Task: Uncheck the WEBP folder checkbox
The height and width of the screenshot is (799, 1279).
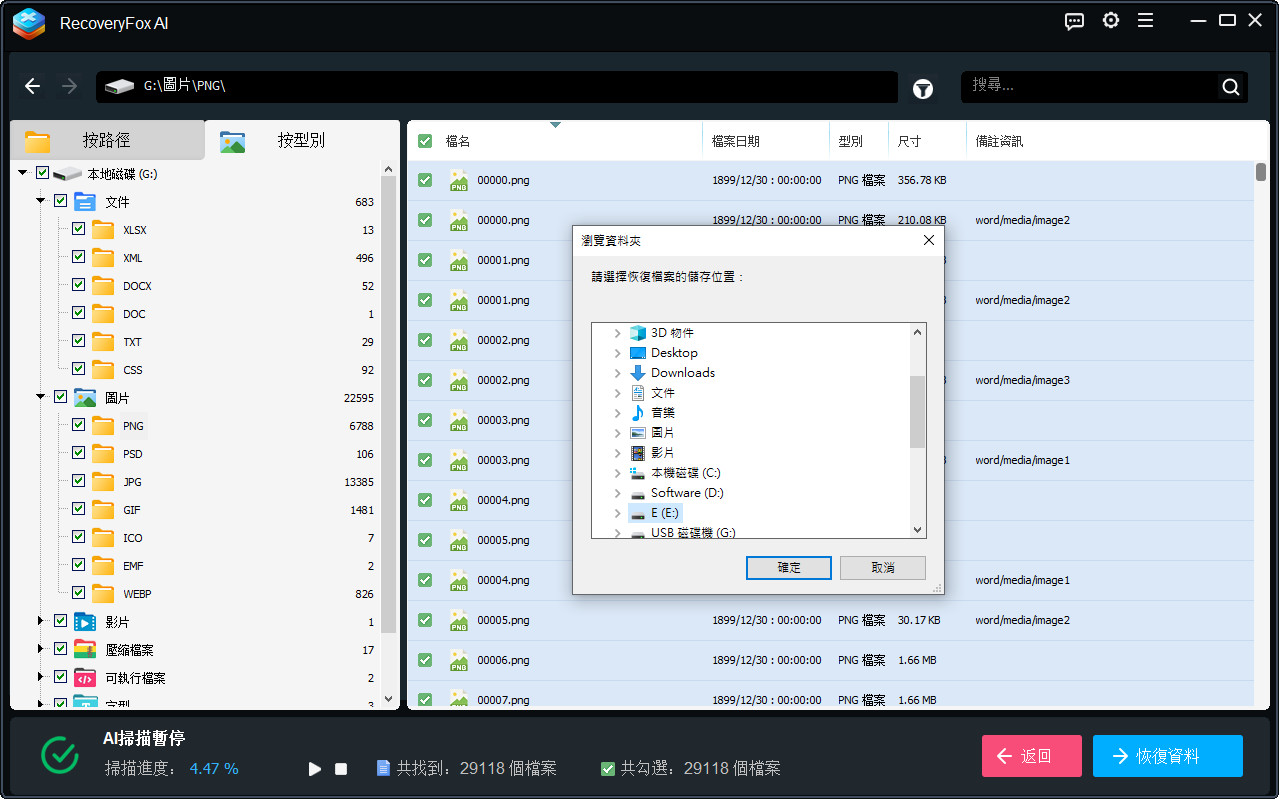Action: [x=78, y=594]
